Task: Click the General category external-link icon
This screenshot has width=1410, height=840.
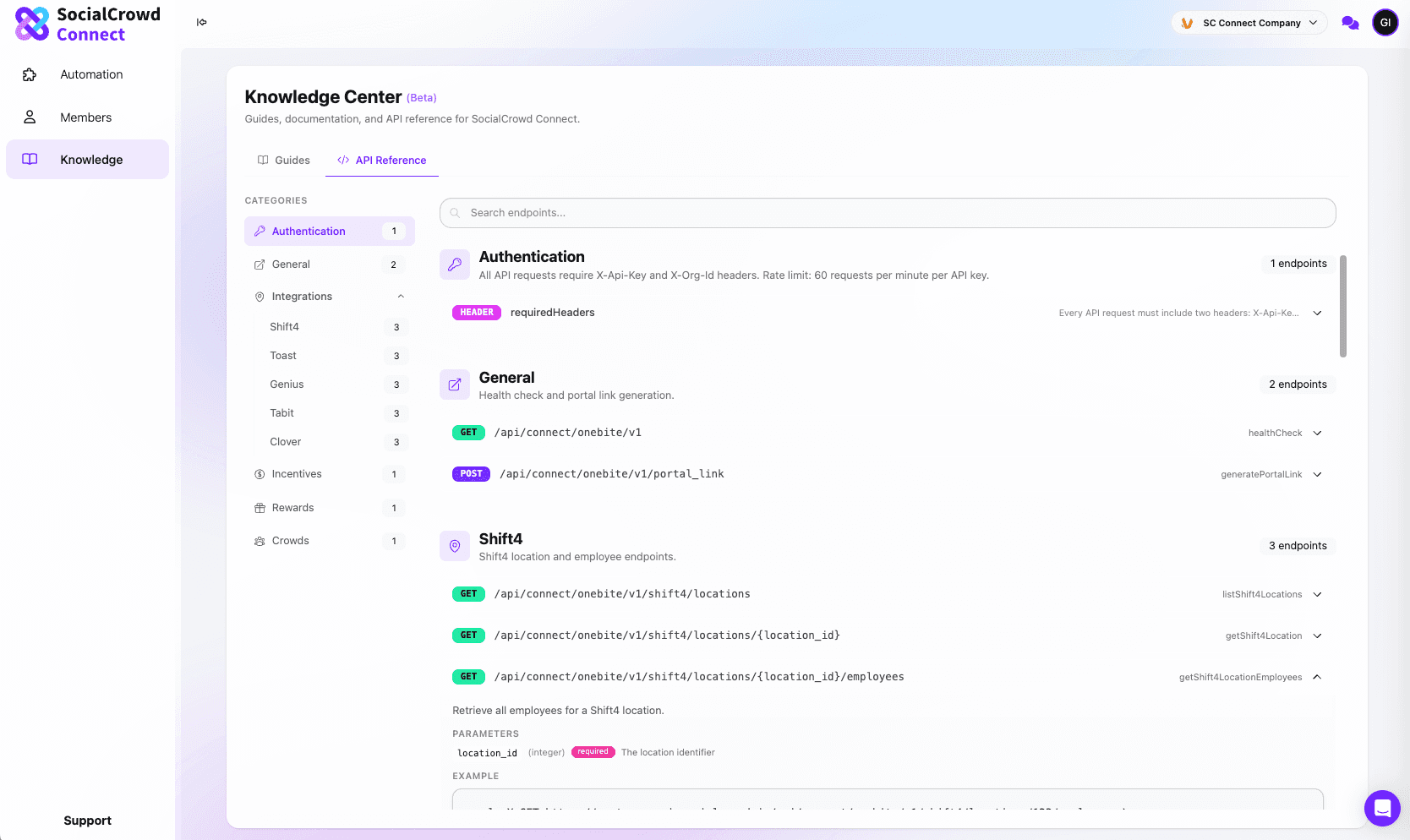Action: point(260,265)
